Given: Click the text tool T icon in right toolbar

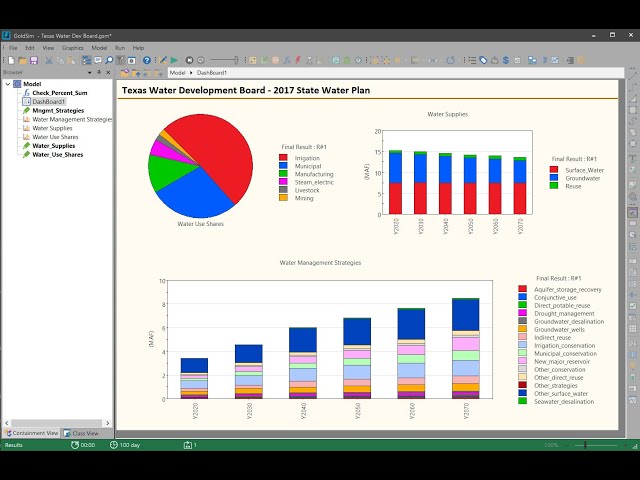Looking at the screenshot, I should (632, 158).
